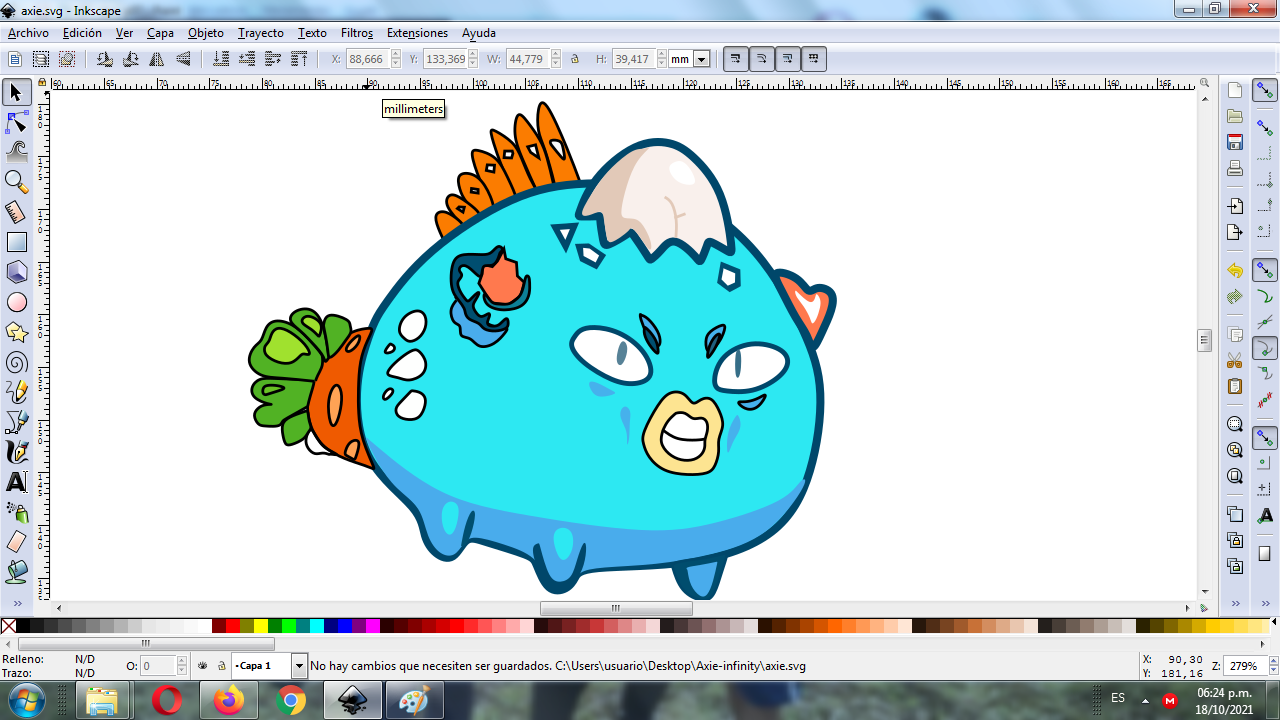This screenshot has height=720, width=1280.
Task: Select the Ellipse circle tool
Action: point(16,302)
